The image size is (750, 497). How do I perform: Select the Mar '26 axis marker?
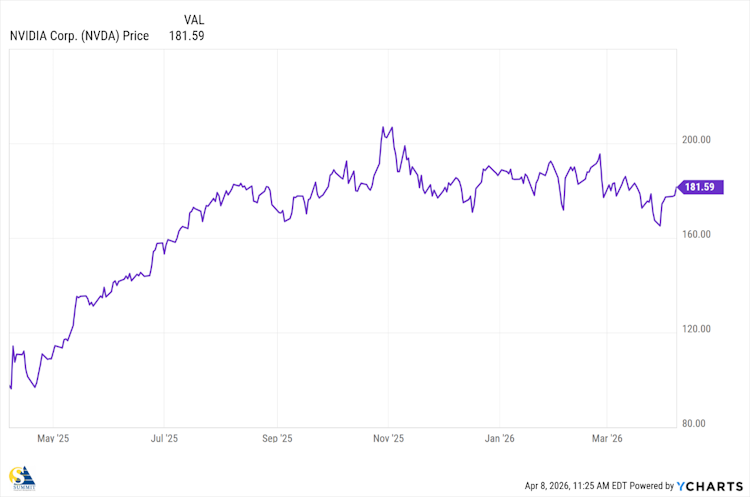(607, 438)
